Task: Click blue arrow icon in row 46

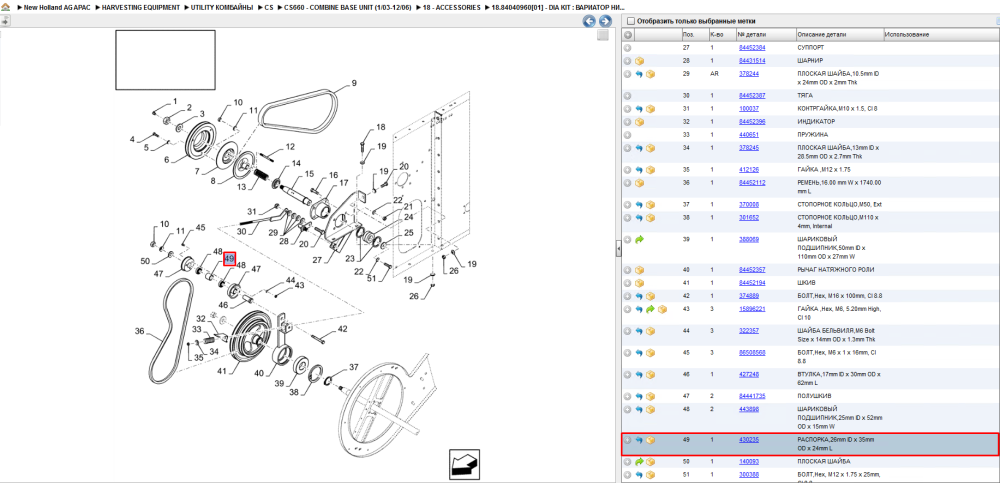Action: (639, 375)
